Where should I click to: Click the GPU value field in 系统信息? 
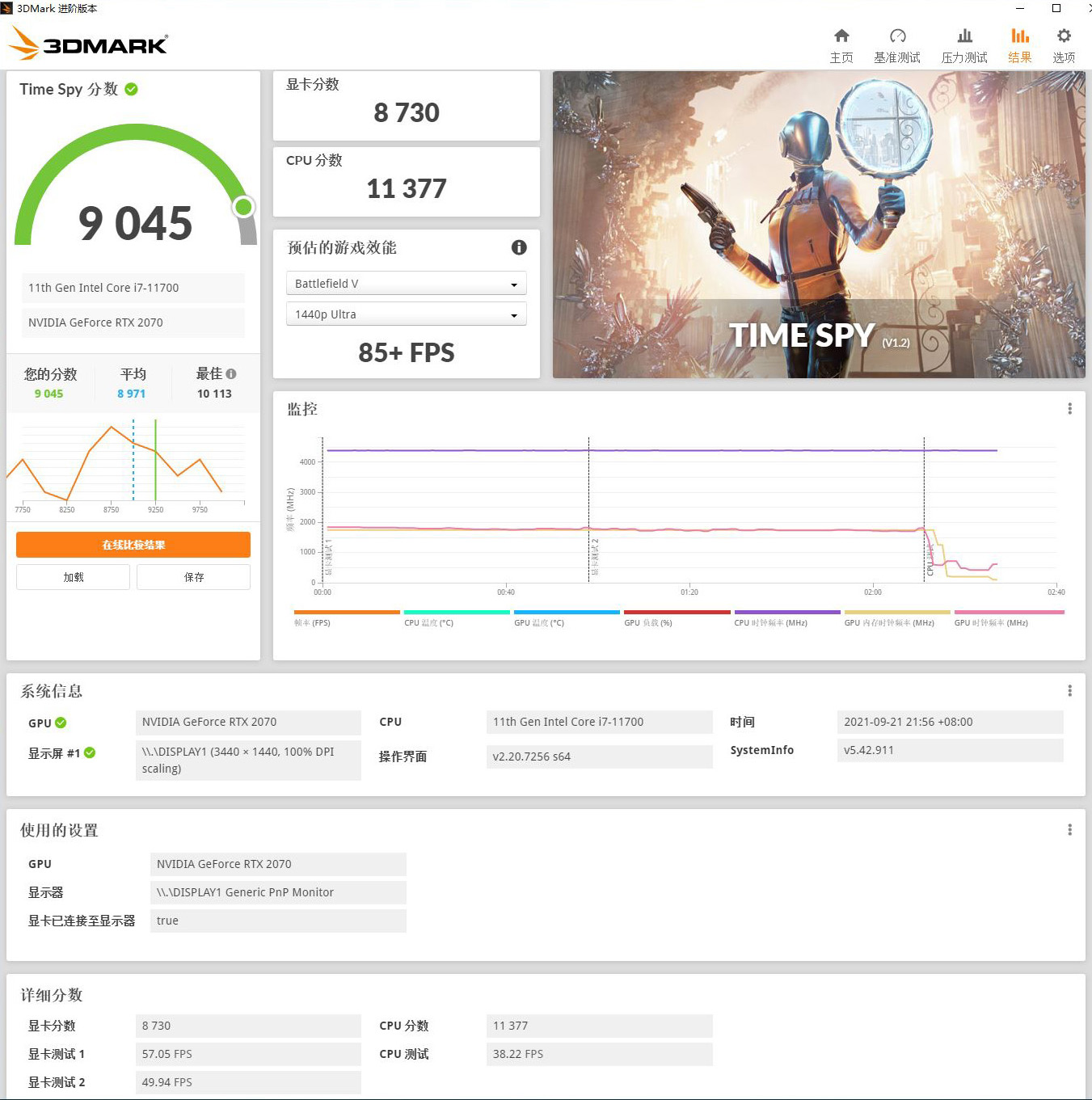click(248, 723)
